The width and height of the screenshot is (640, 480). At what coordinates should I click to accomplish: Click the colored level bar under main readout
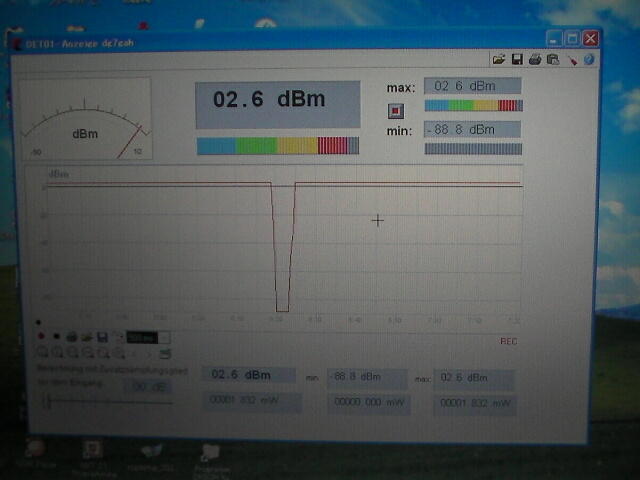pos(277,146)
